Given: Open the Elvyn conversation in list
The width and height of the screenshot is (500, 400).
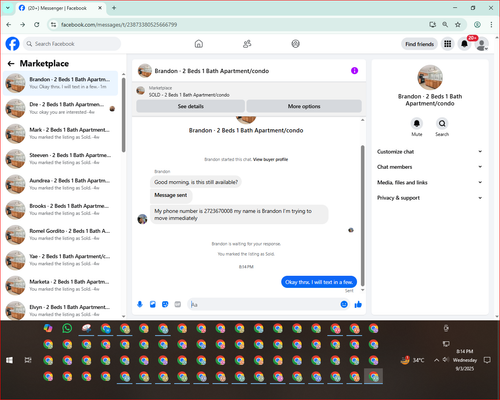Looking at the screenshot, I should 61,310.
